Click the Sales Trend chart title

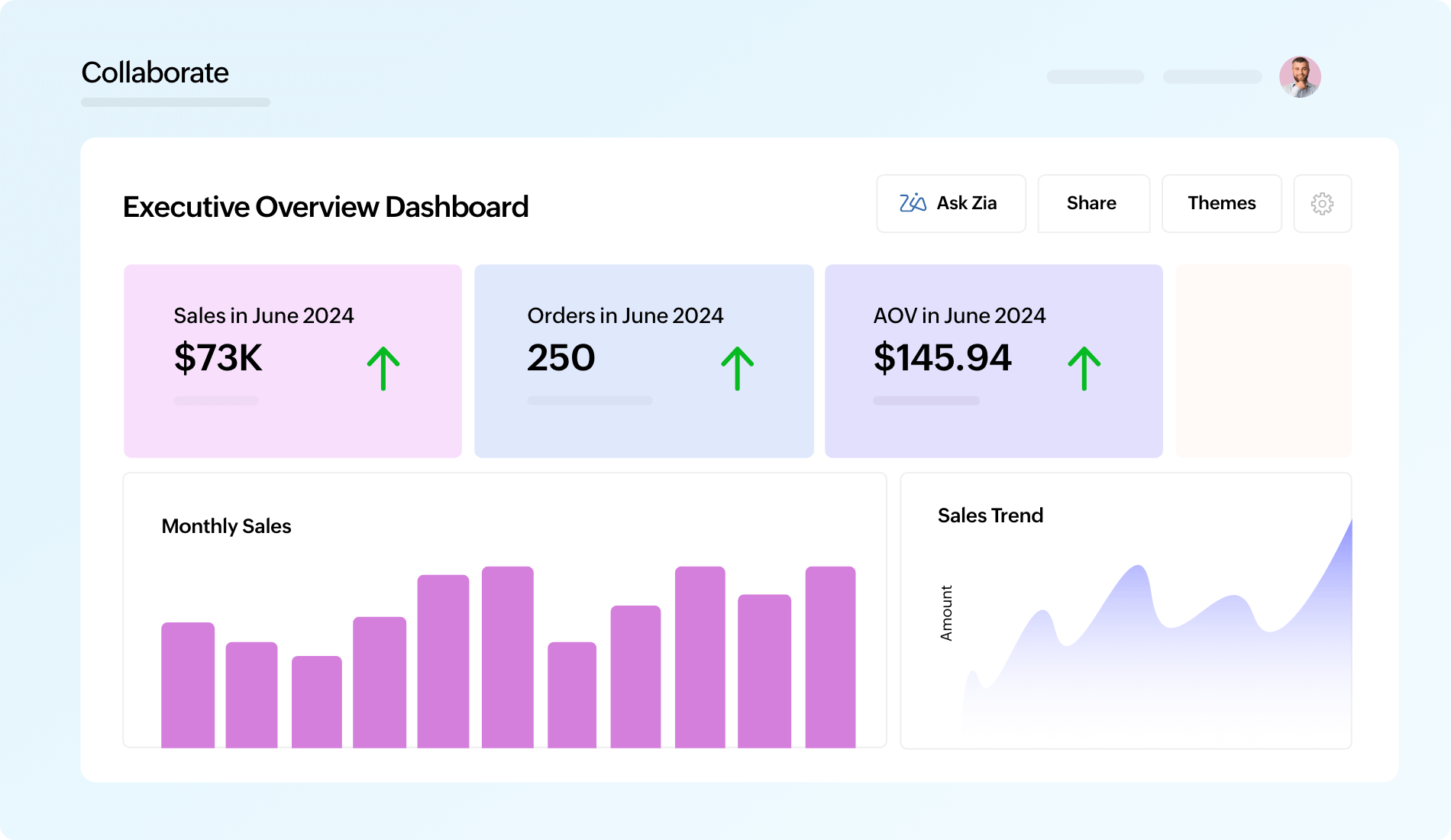990,515
